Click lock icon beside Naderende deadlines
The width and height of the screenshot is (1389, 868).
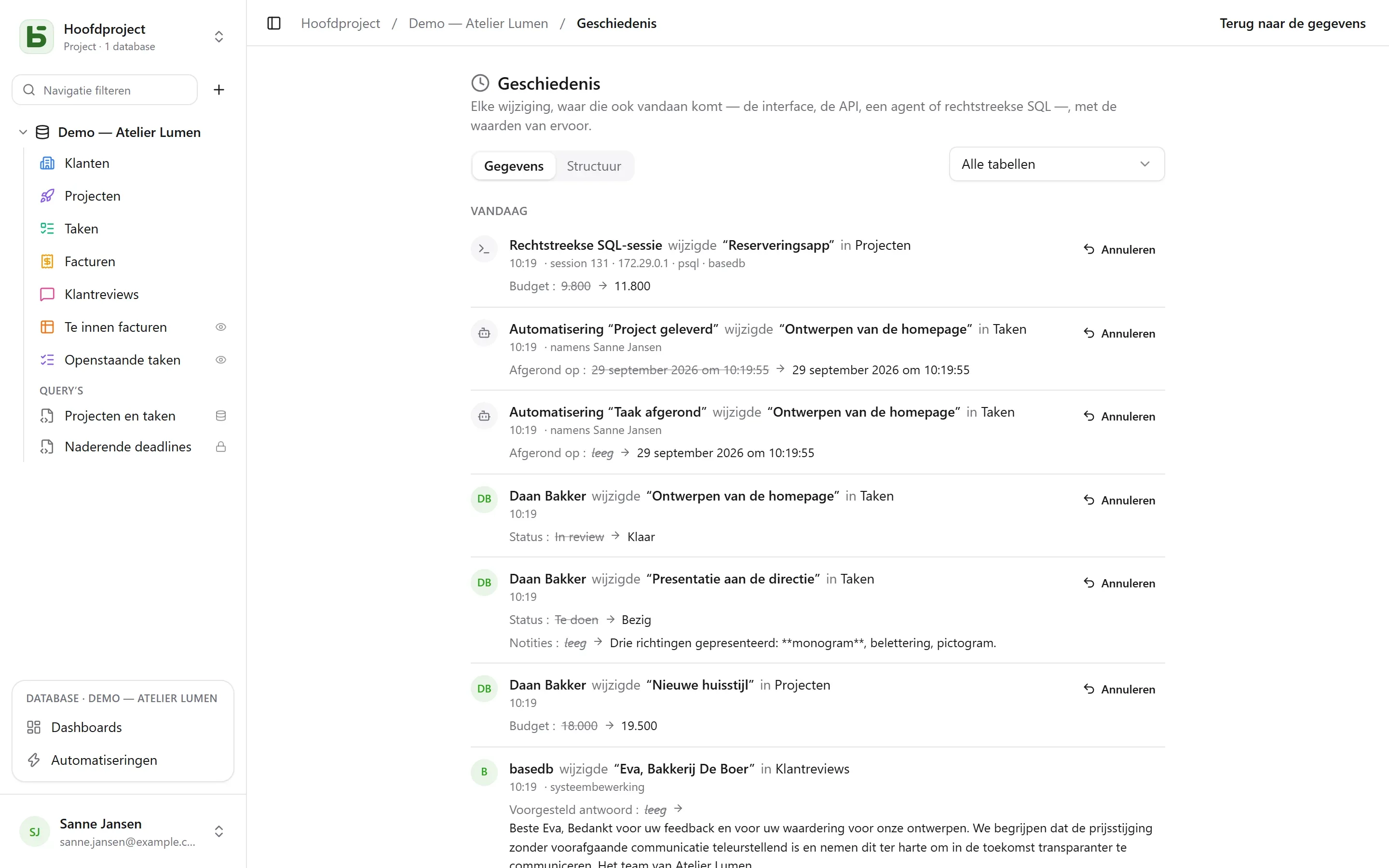(x=220, y=447)
